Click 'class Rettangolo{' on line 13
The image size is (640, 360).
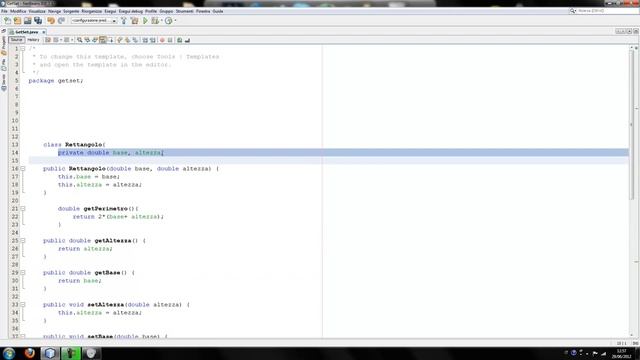click(x=75, y=144)
